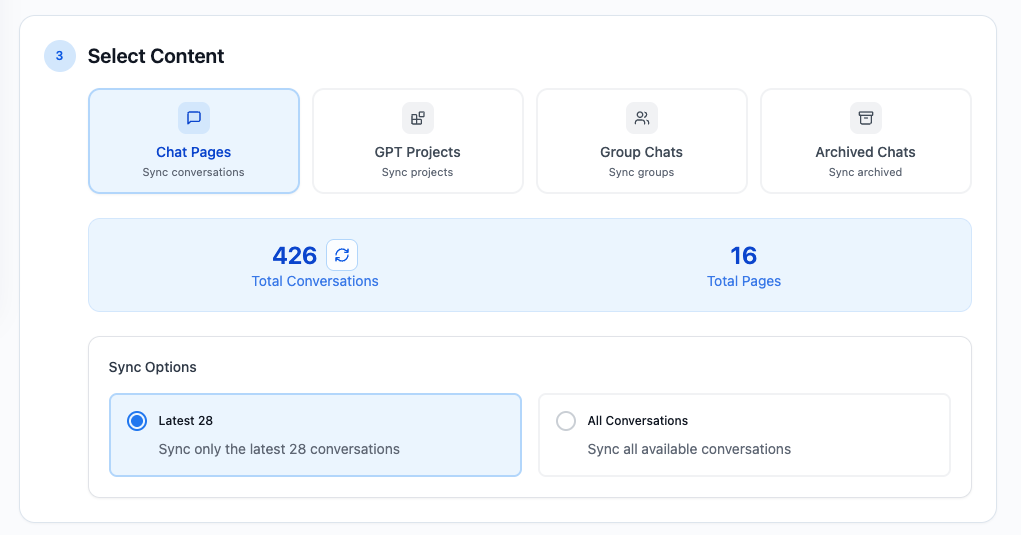Click the 'Latest 28' option label
Image resolution: width=1021 pixels, height=535 pixels.
pos(186,420)
